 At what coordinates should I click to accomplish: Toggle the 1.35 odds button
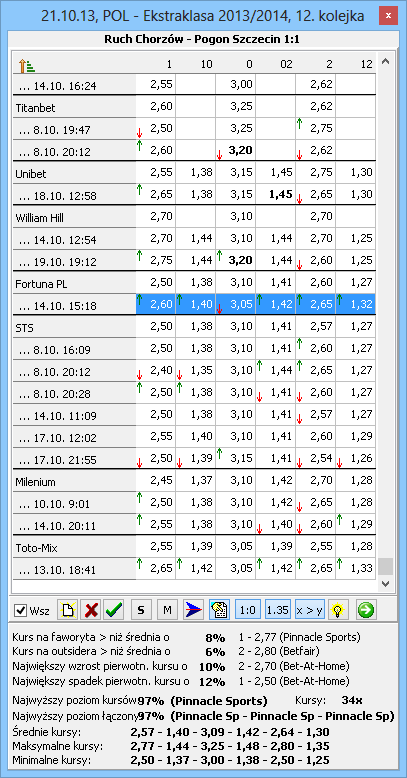[x=278, y=609]
